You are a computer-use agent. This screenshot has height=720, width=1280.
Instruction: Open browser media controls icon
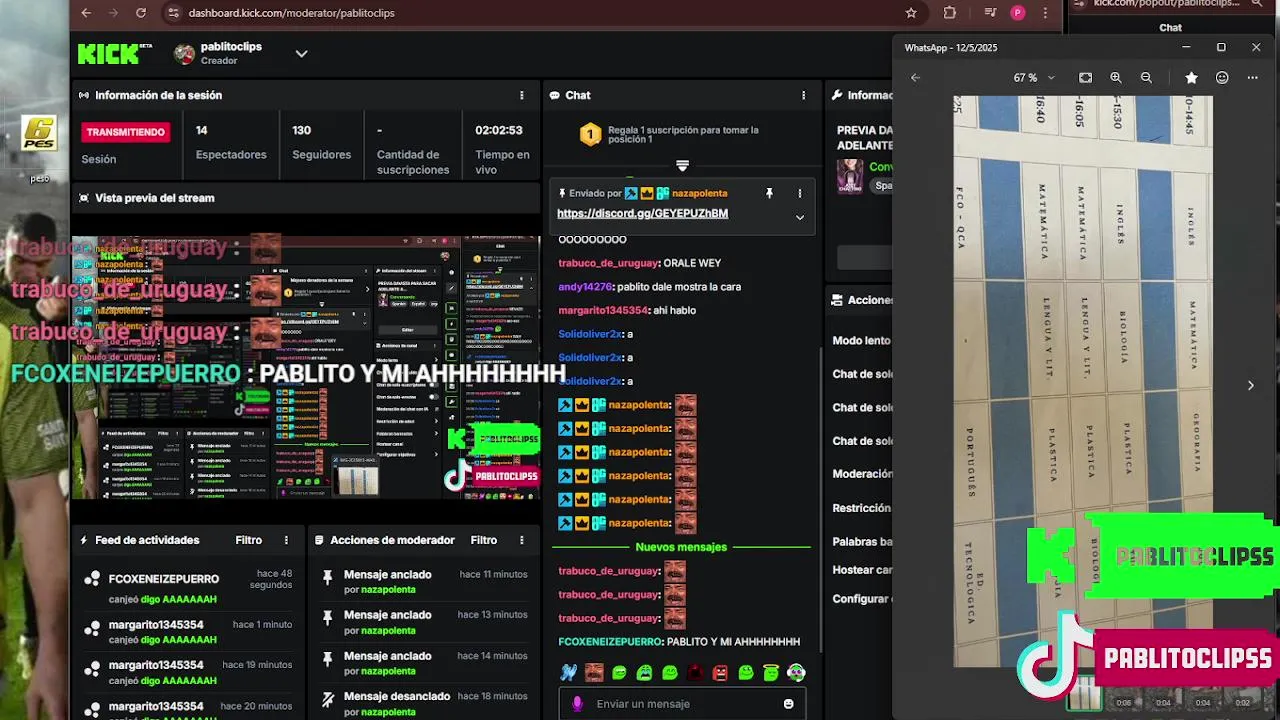tap(990, 13)
